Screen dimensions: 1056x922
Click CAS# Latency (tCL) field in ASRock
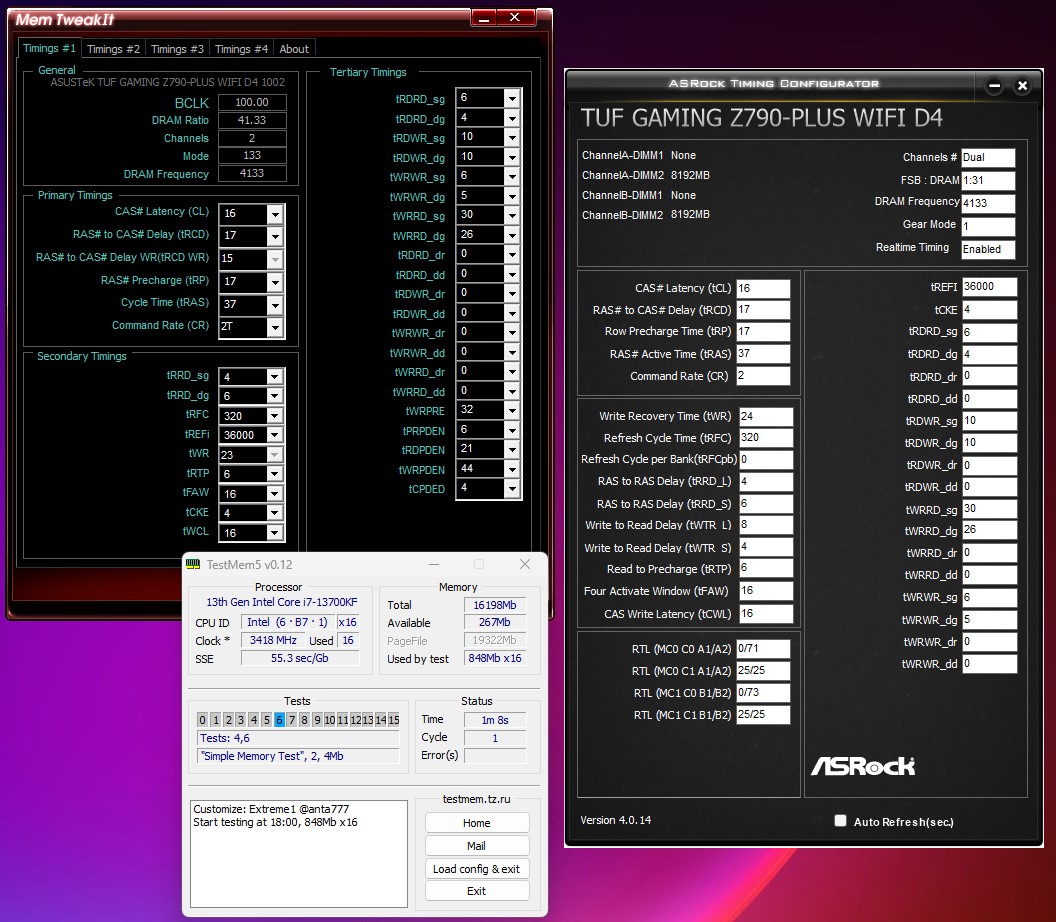[x=763, y=288]
